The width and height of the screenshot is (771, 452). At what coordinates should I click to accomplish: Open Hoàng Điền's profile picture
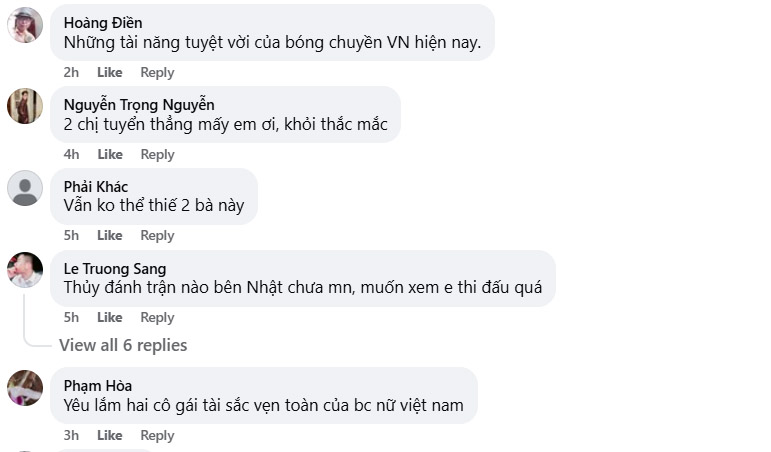pyautogui.click(x=25, y=25)
